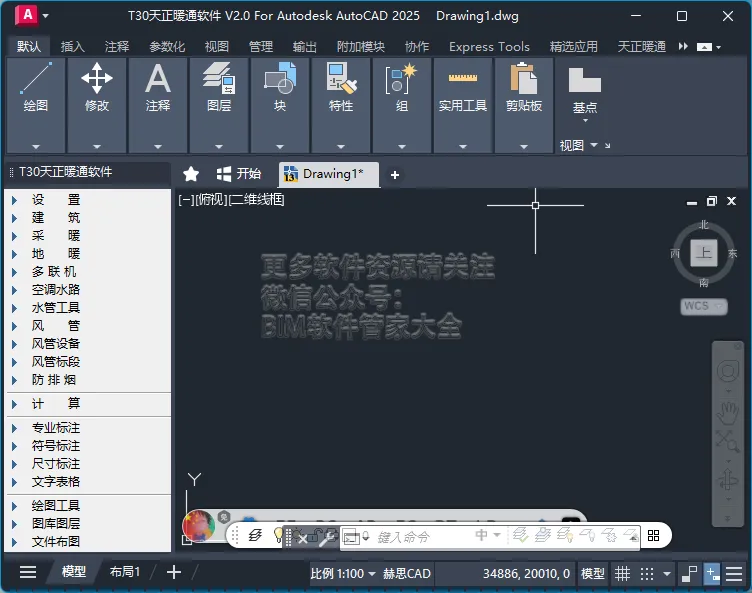Click the [-] viewport control label

pyautogui.click(x=187, y=199)
